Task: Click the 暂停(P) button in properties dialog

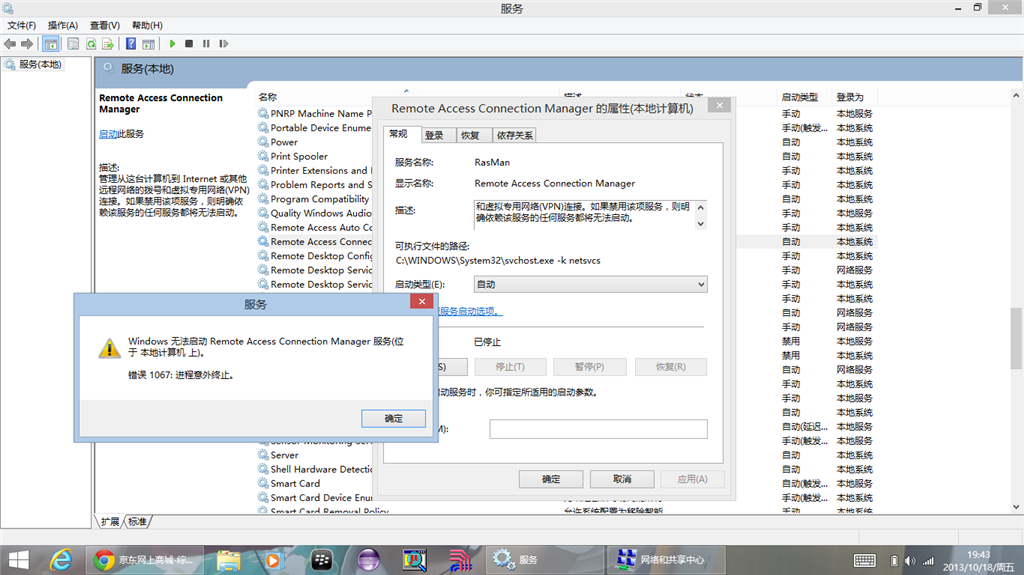Action: pyautogui.click(x=590, y=367)
